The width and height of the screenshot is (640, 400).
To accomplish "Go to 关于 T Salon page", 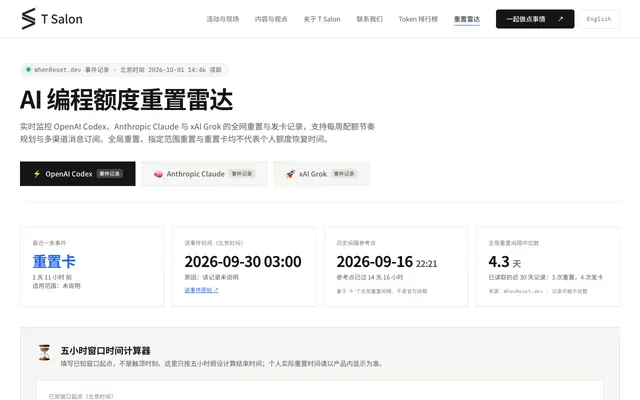I will coord(322,19).
